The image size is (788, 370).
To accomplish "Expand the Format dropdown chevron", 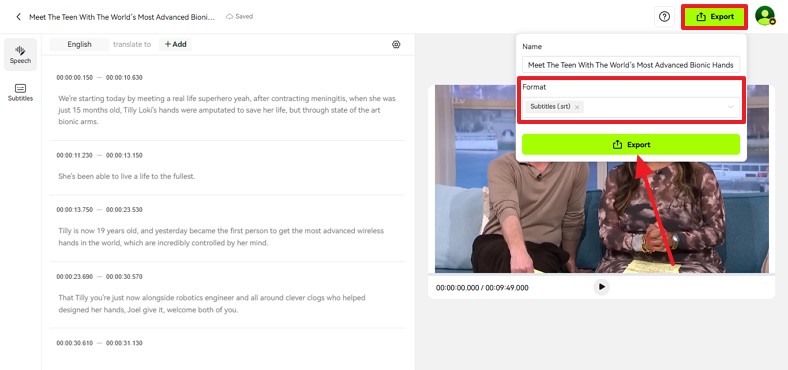I will pyautogui.click(x=731, y=107).
